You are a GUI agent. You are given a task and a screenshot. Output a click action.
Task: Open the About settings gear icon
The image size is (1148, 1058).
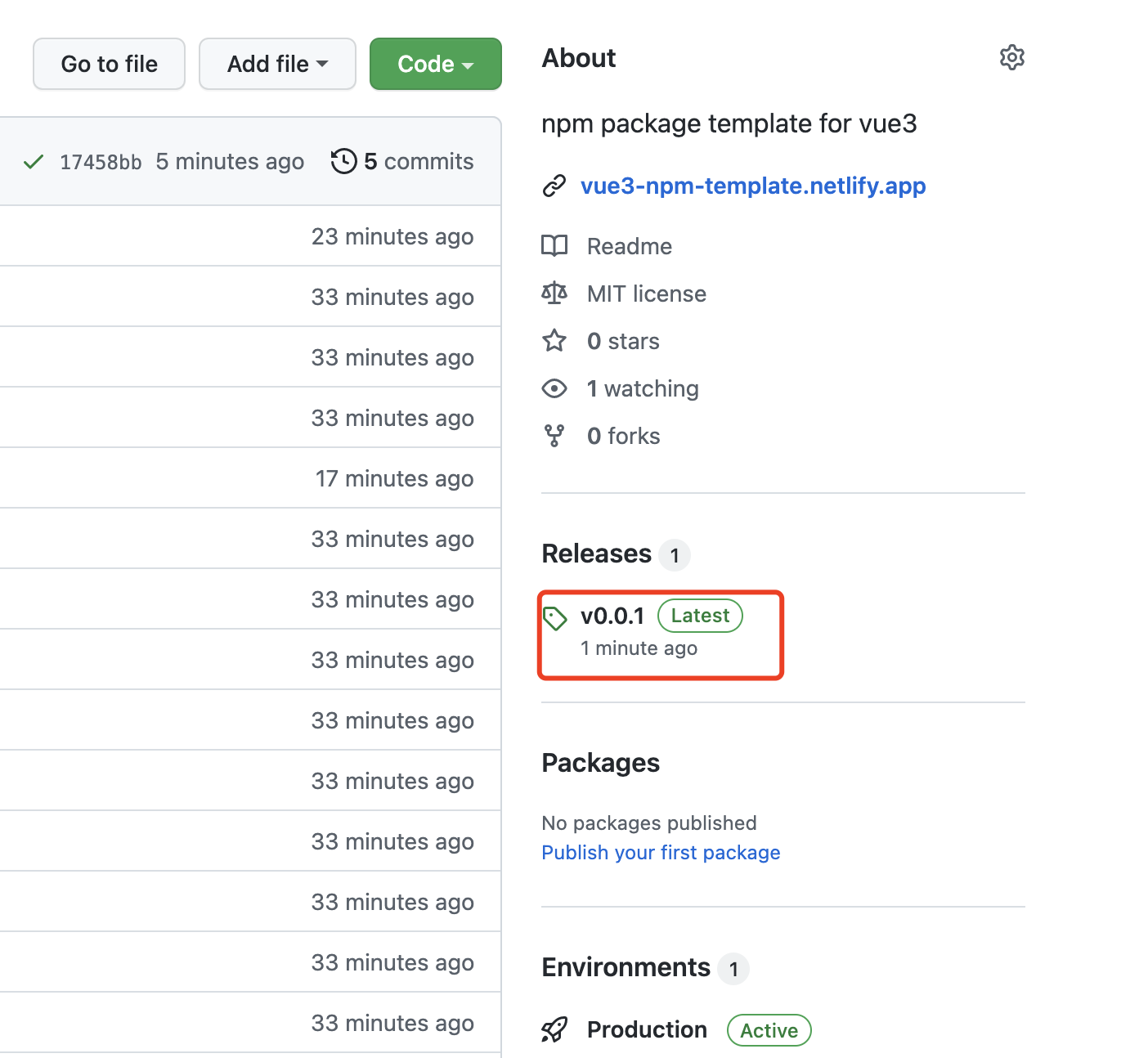[x=1011, y=57]
